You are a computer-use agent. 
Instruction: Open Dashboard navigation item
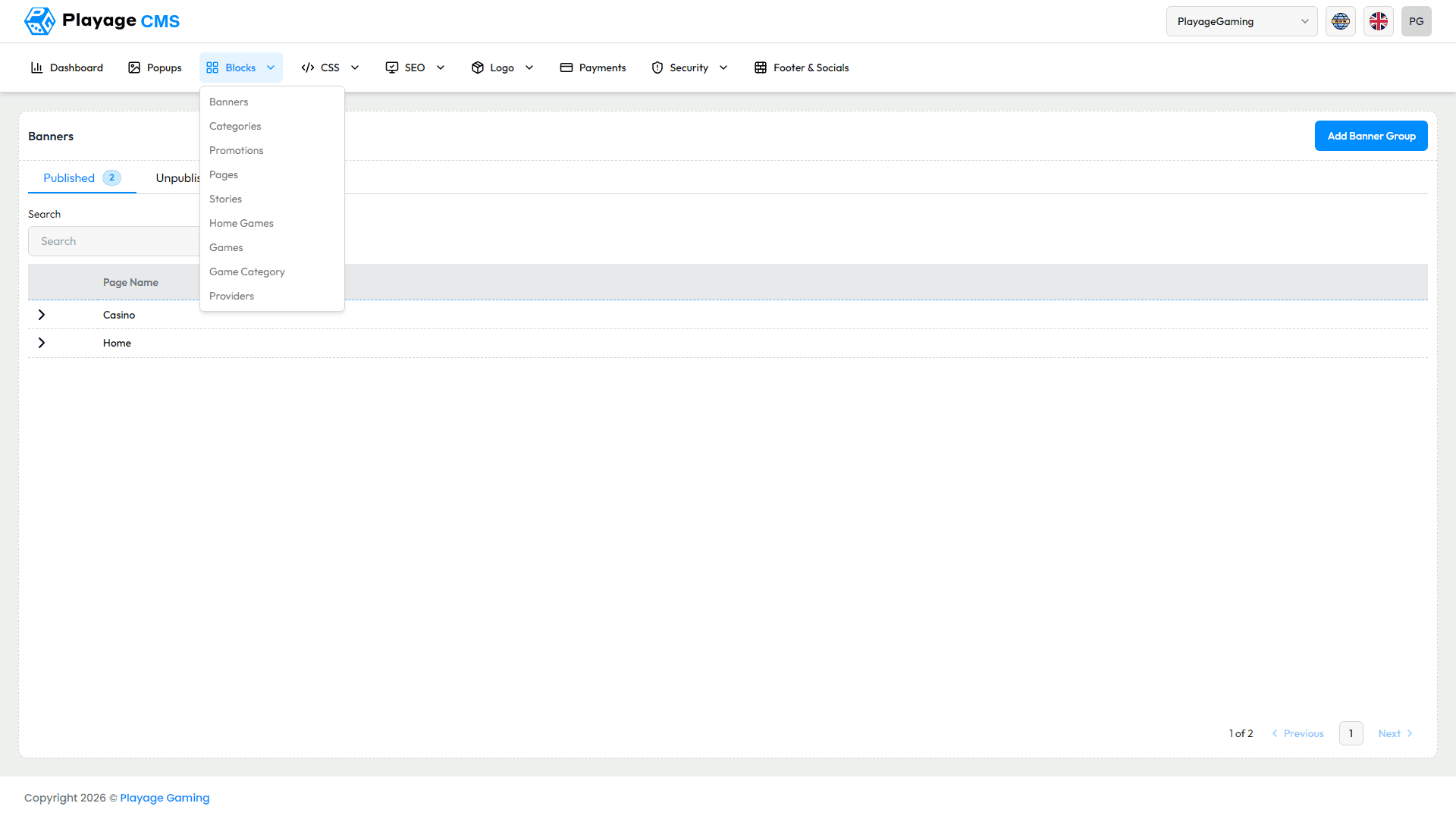(x=67, y=67)
